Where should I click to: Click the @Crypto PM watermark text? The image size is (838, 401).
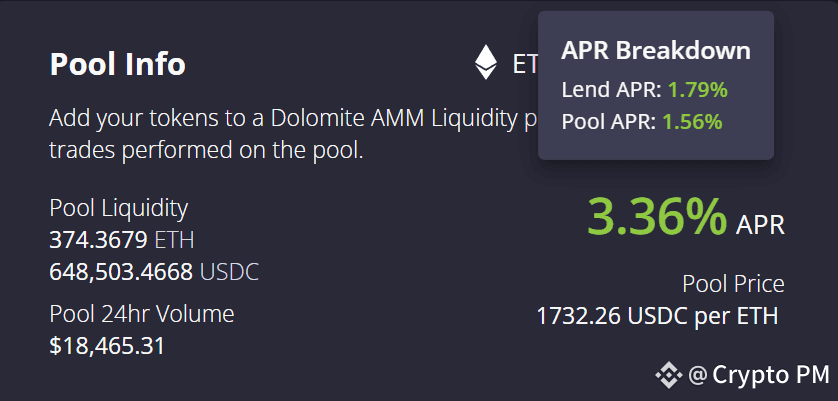coord(759,375)
